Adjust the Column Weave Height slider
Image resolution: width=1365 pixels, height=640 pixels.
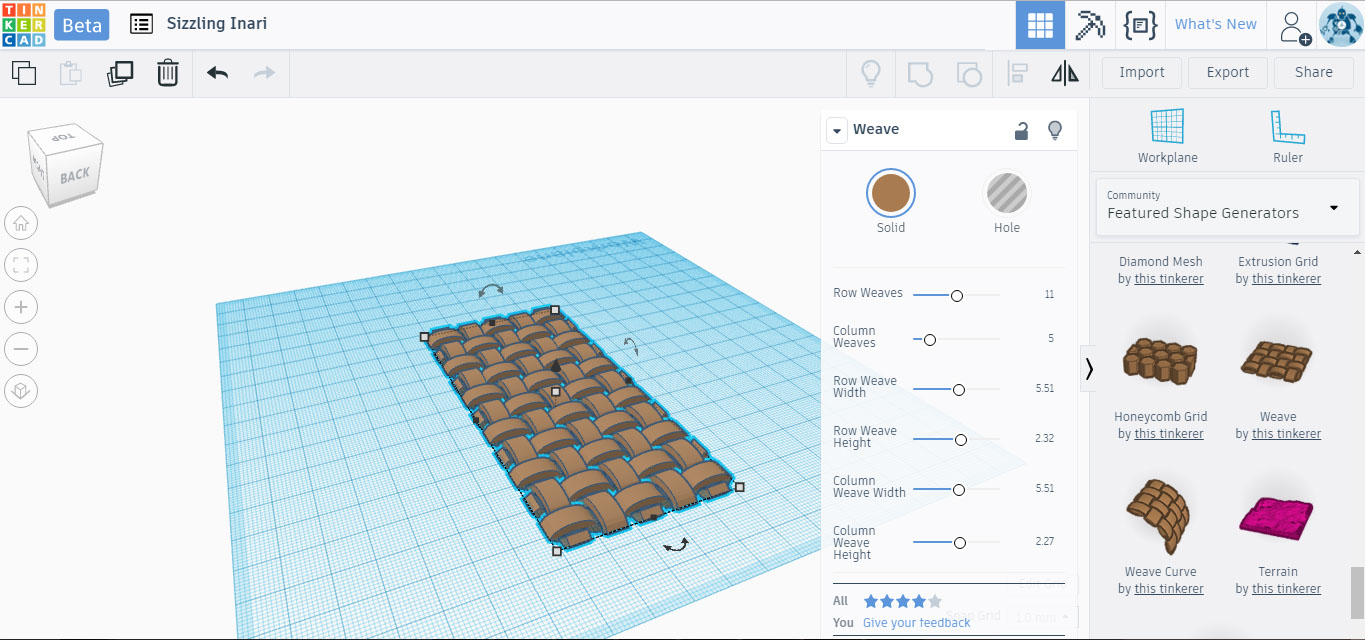point(959,543)
